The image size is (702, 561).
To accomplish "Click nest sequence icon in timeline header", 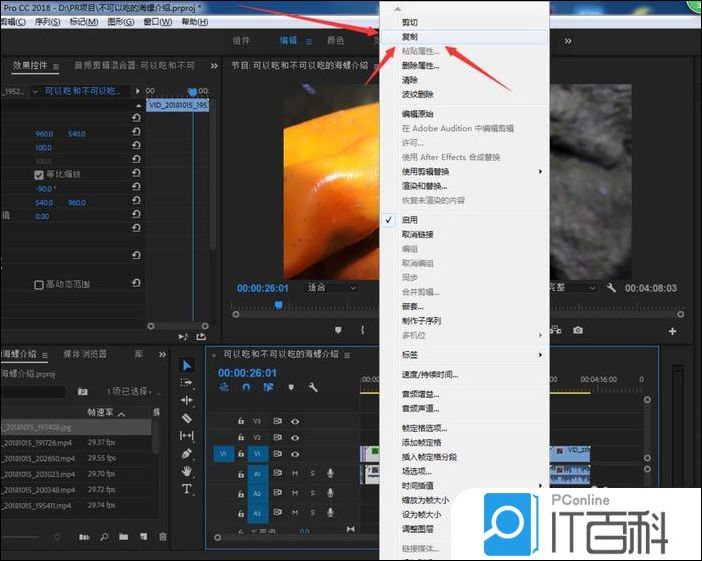I will click(224, 387).
